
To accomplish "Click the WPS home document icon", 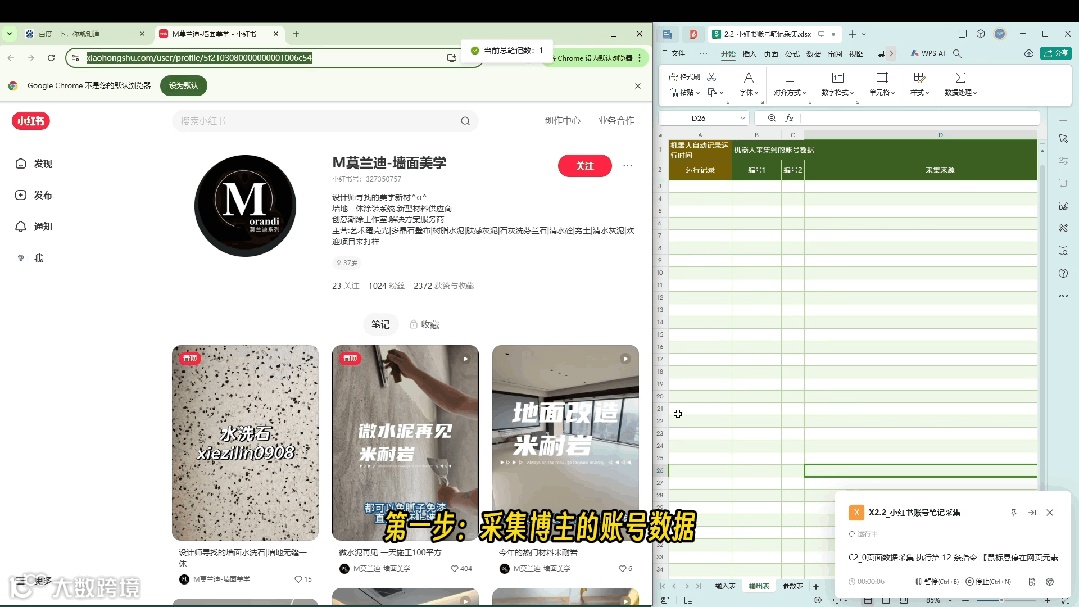I will [667, 34].
